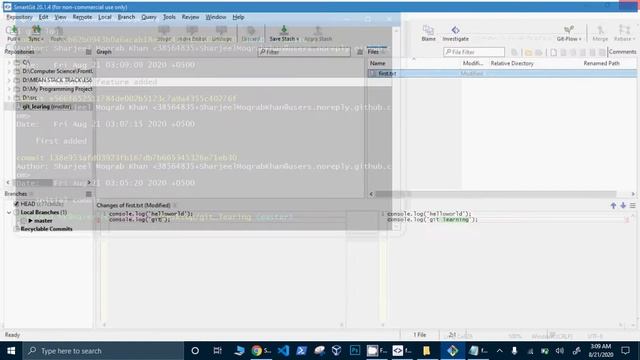Screen dimensions: 640x360
Task: Expand the D:\Computer Science repository group
Action: (9, 71)
